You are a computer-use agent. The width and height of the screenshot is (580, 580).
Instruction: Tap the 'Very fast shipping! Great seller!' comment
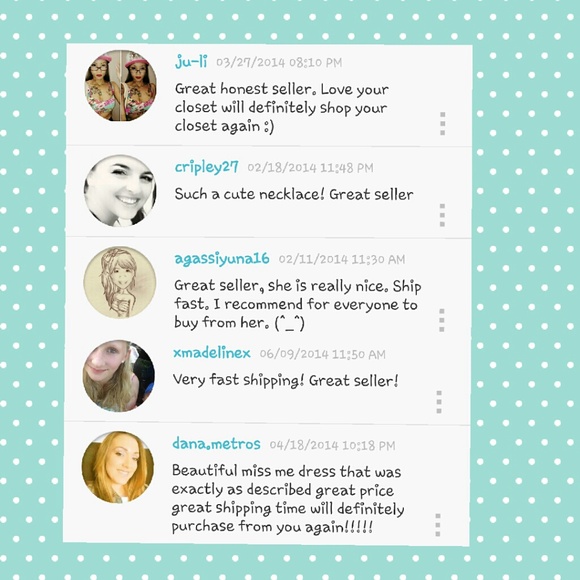(x=285, y=380)
